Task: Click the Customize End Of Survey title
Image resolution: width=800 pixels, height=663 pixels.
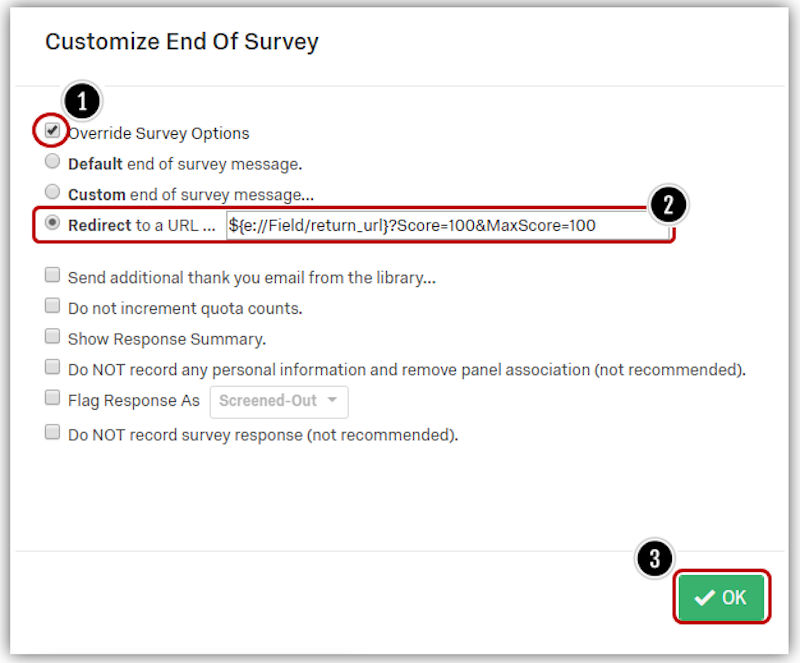Action: coord(181,42)
